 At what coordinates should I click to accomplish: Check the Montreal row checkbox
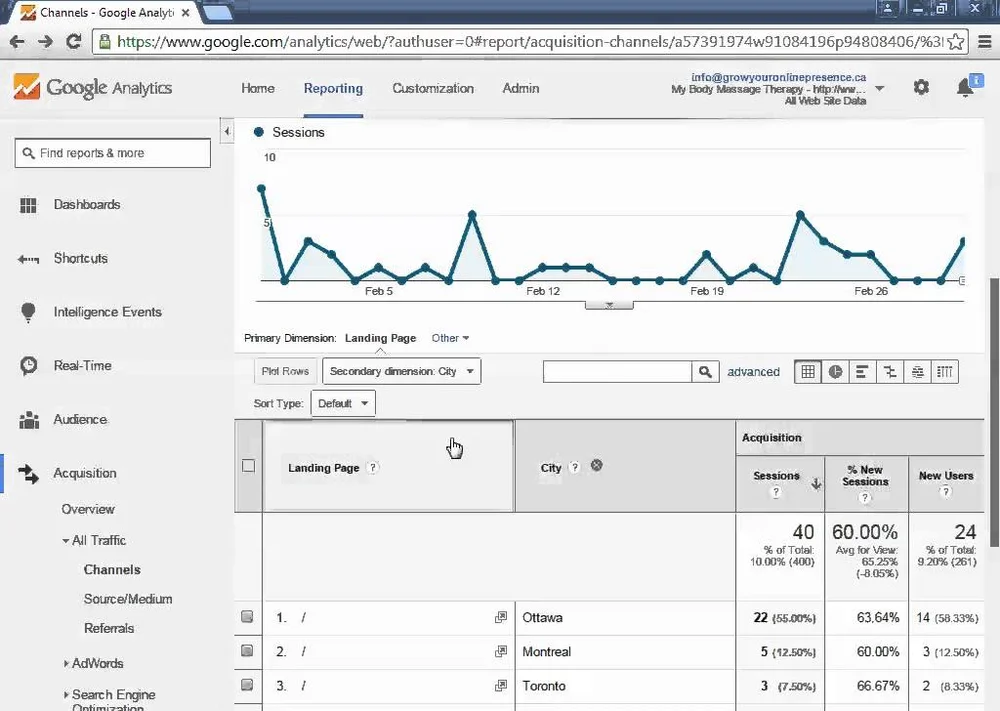[x=247, y=650]
